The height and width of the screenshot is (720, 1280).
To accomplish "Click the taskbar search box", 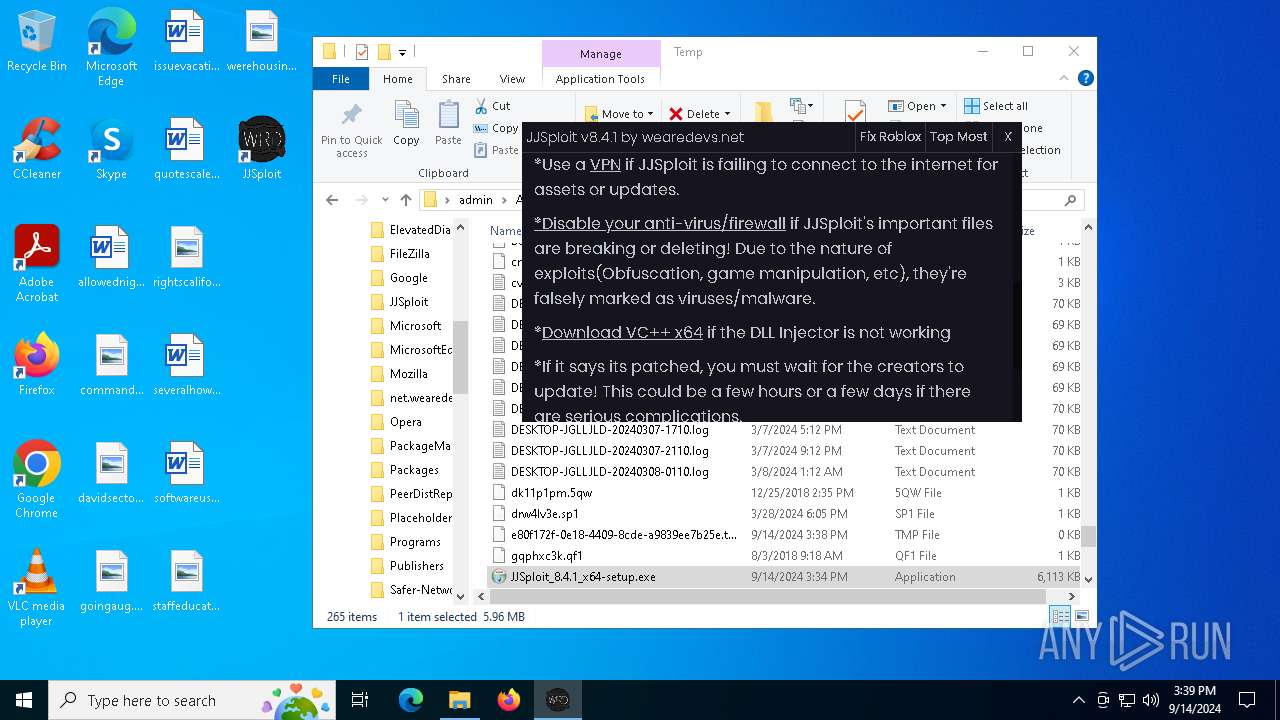I will (194, 700).
